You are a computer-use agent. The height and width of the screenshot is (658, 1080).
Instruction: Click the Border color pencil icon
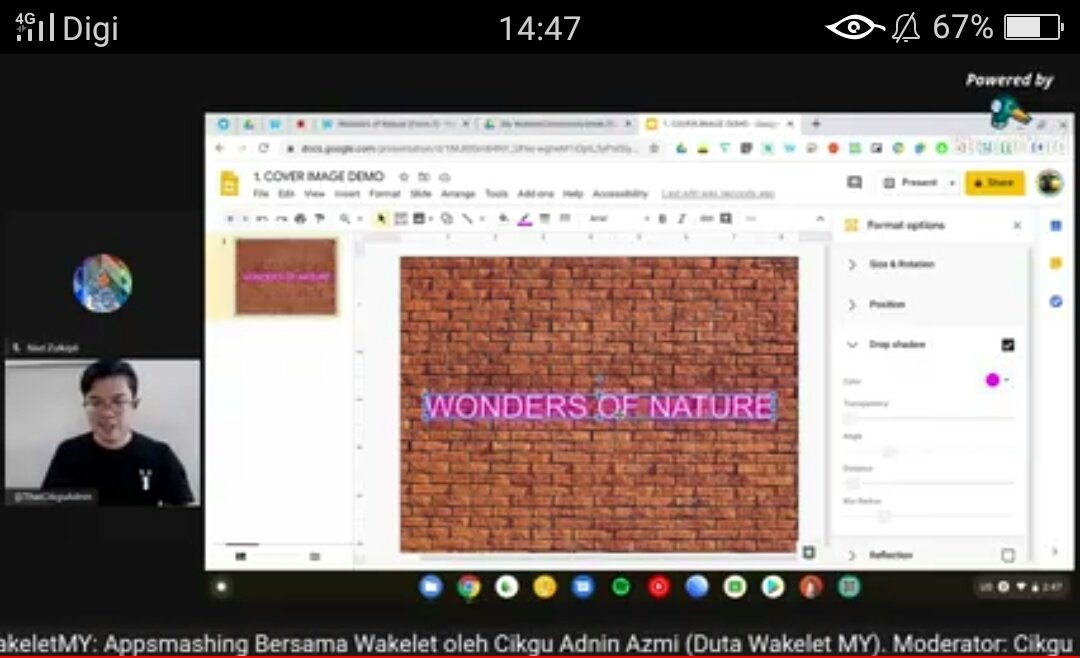[x=524, y=219]
